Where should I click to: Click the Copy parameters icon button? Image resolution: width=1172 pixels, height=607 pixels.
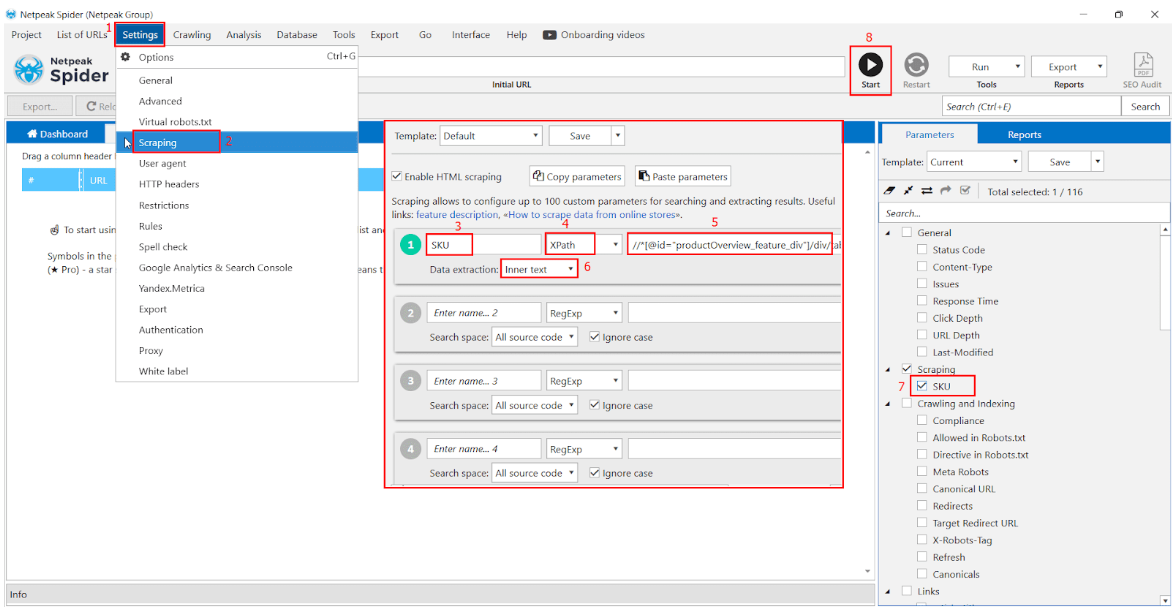point(577,176)
